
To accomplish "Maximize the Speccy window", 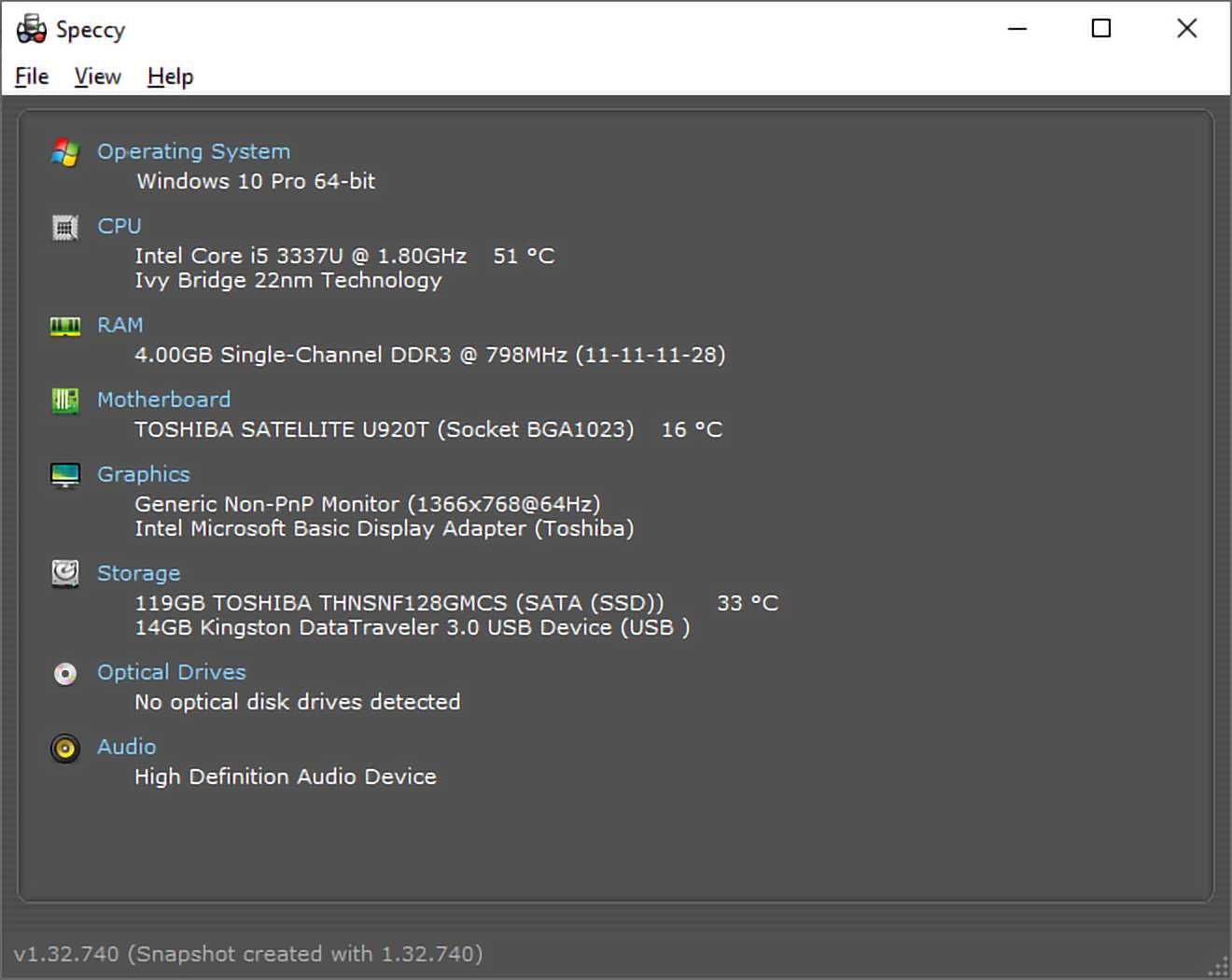I will pyautogui.click(x=1101, y=29).
